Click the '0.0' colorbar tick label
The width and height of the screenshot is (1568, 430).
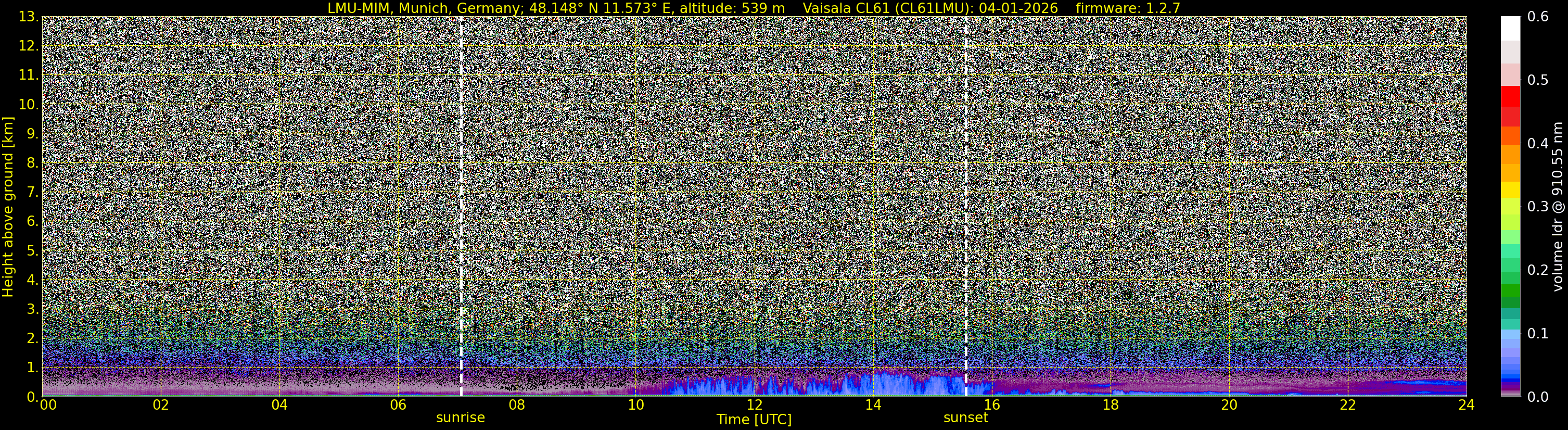[x=1538, y=397]
